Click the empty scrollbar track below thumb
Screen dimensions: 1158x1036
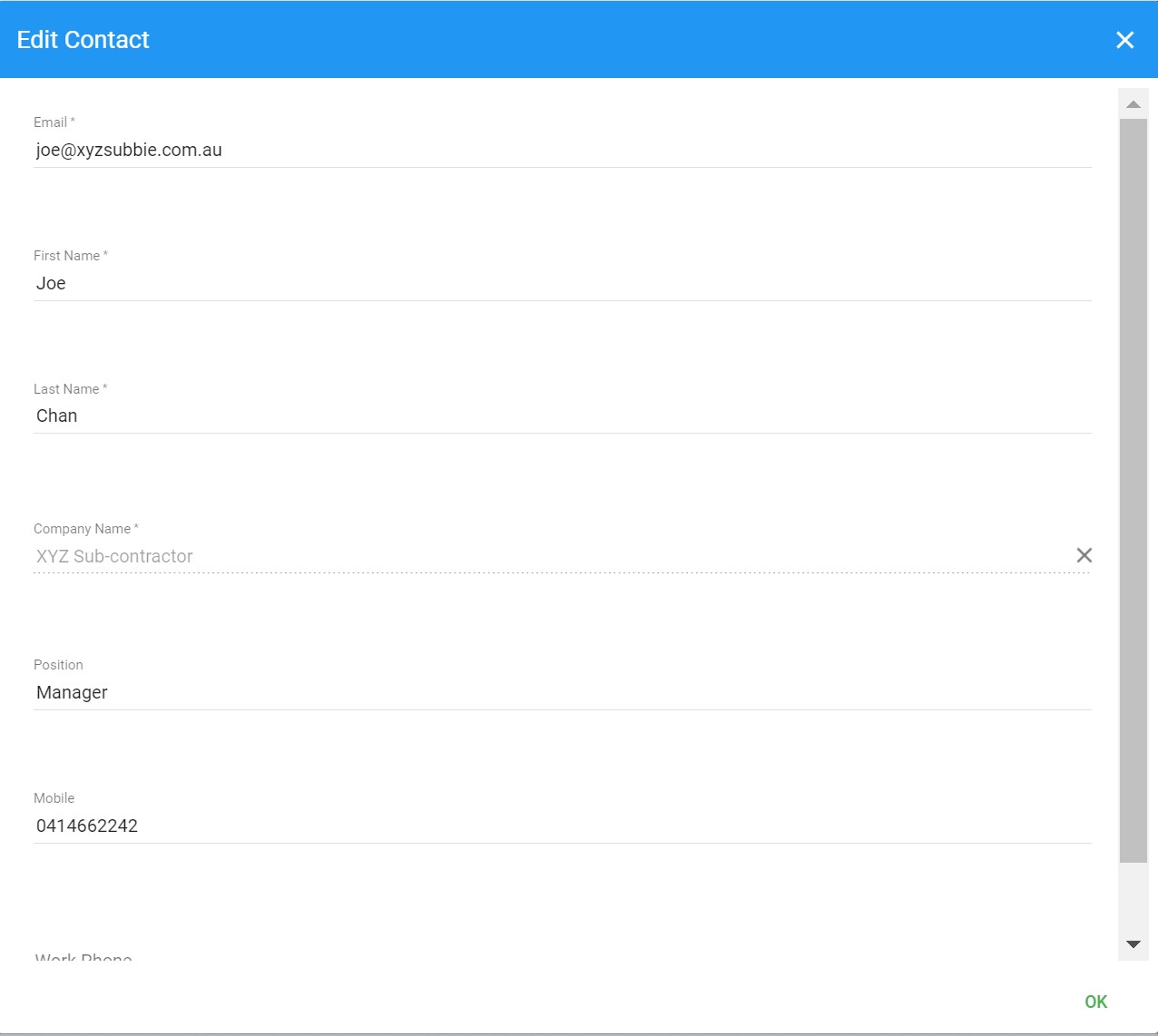pos(1133,895)
